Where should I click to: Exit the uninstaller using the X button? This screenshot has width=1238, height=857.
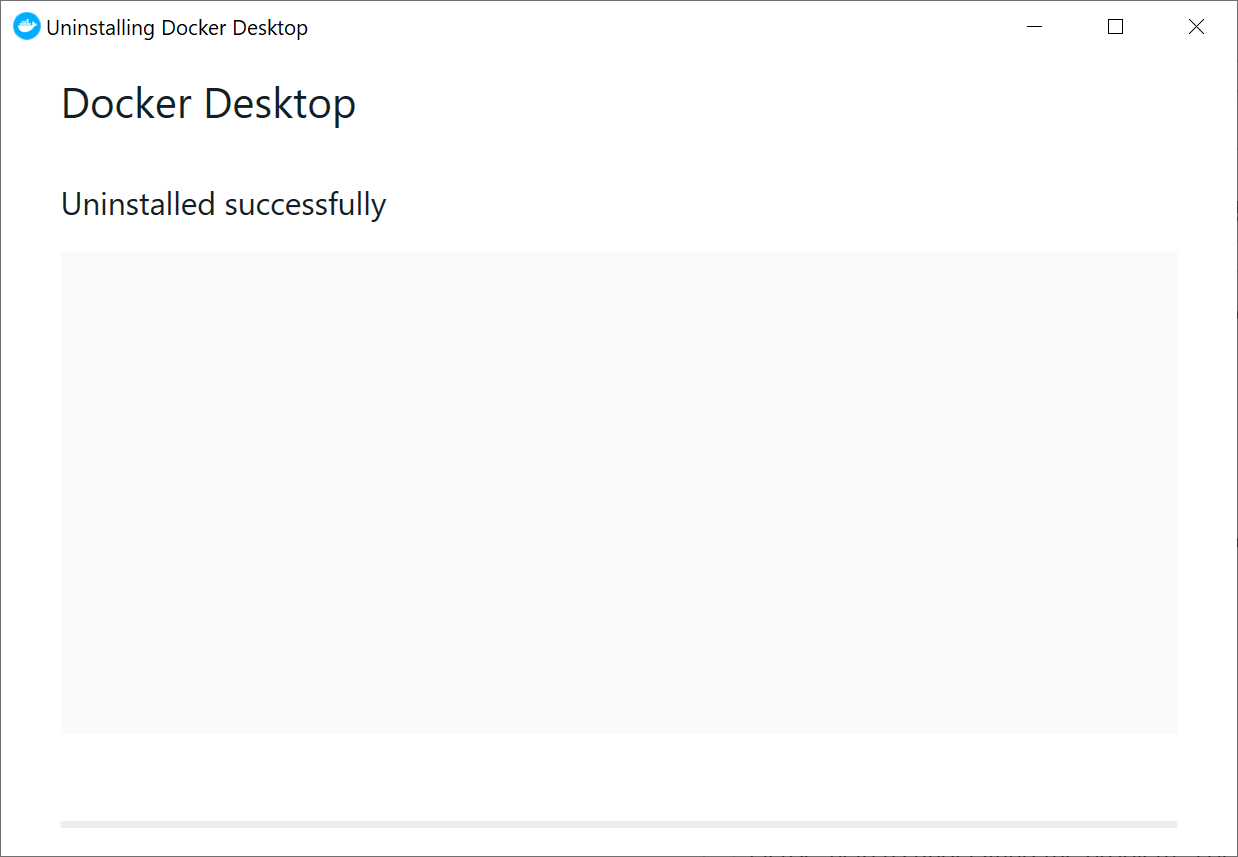coord(1196,27)
